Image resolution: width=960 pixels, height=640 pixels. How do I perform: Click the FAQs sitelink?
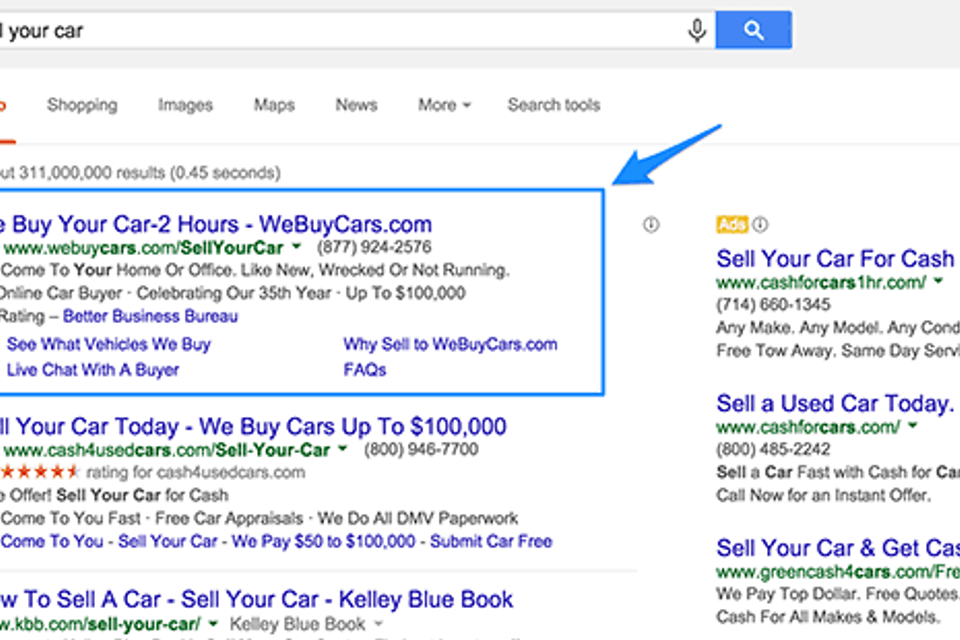[366, 369]
